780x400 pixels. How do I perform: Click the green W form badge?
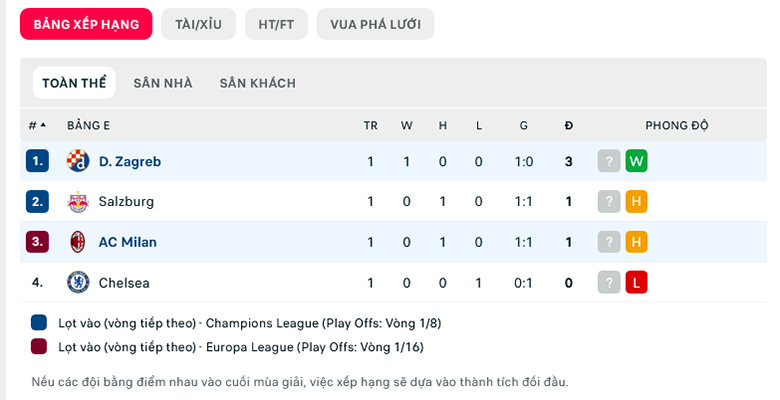click(636, 161)
